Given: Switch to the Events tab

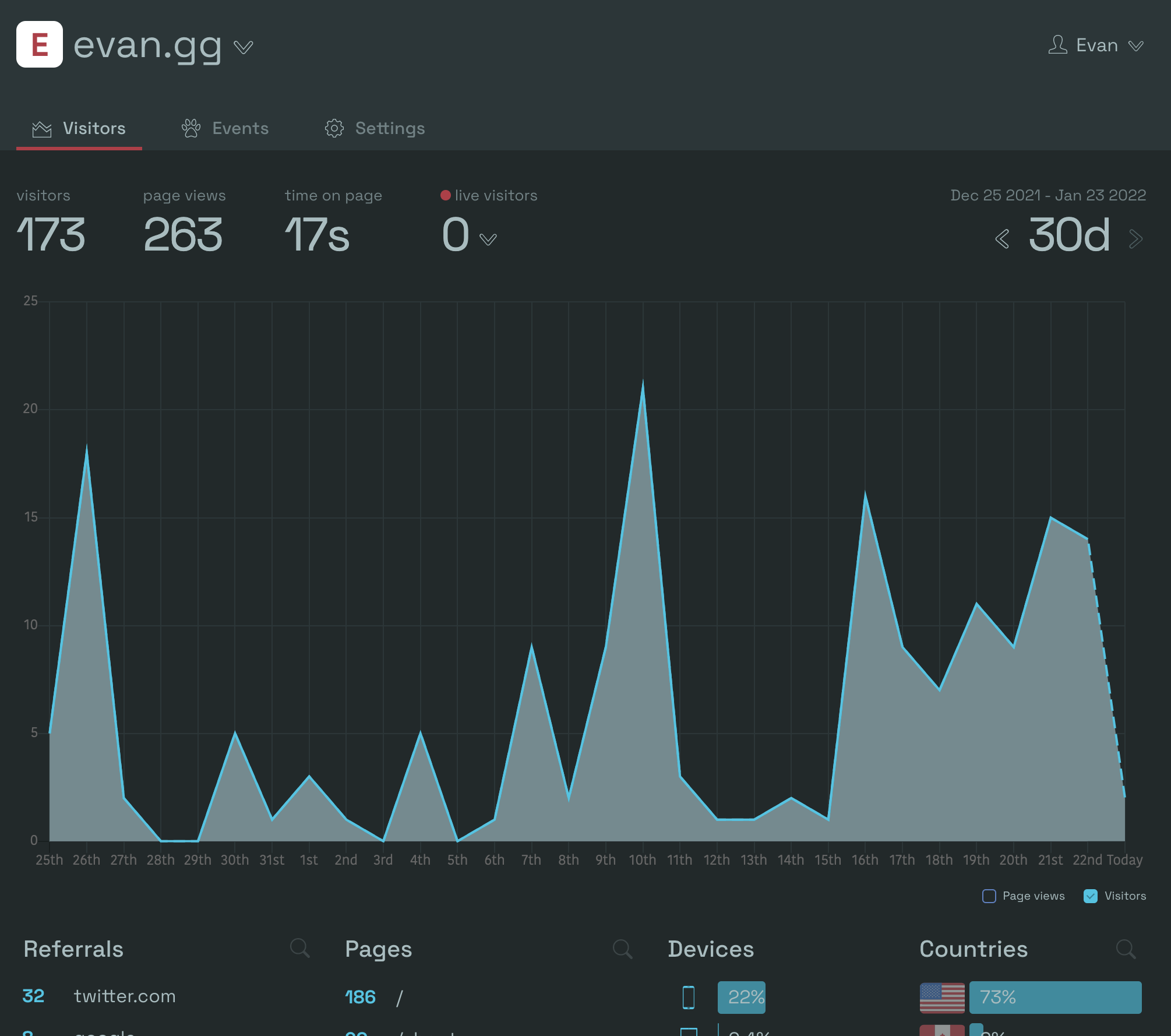Looking at the screenshot, I should point(225,128).
